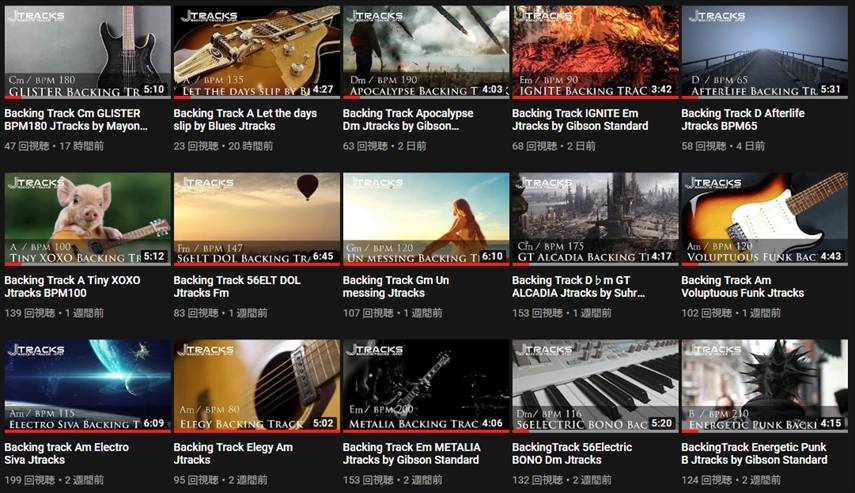Screen dimensions: 855x493
Task: Open the Un Messing thumbnail
Action: click(426, 219)
